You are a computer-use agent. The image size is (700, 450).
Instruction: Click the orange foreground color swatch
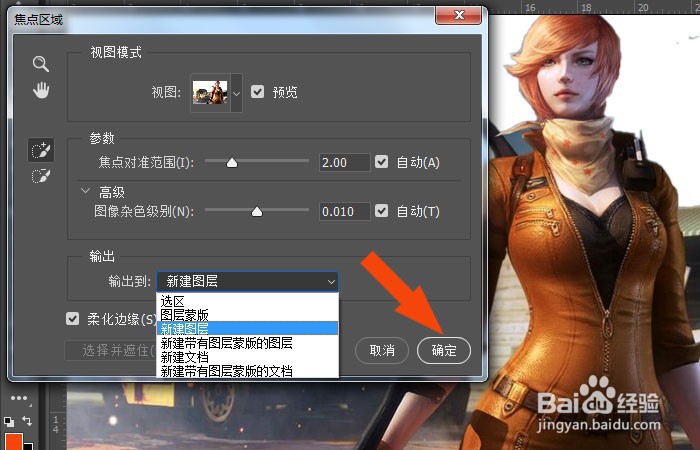(13, 441)
